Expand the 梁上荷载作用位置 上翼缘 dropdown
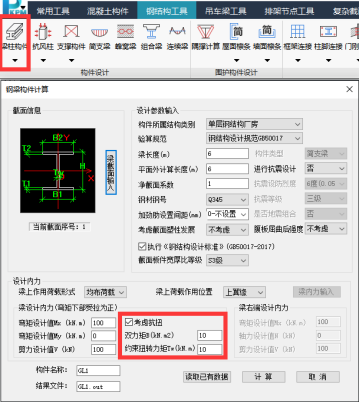 [244, 292]
